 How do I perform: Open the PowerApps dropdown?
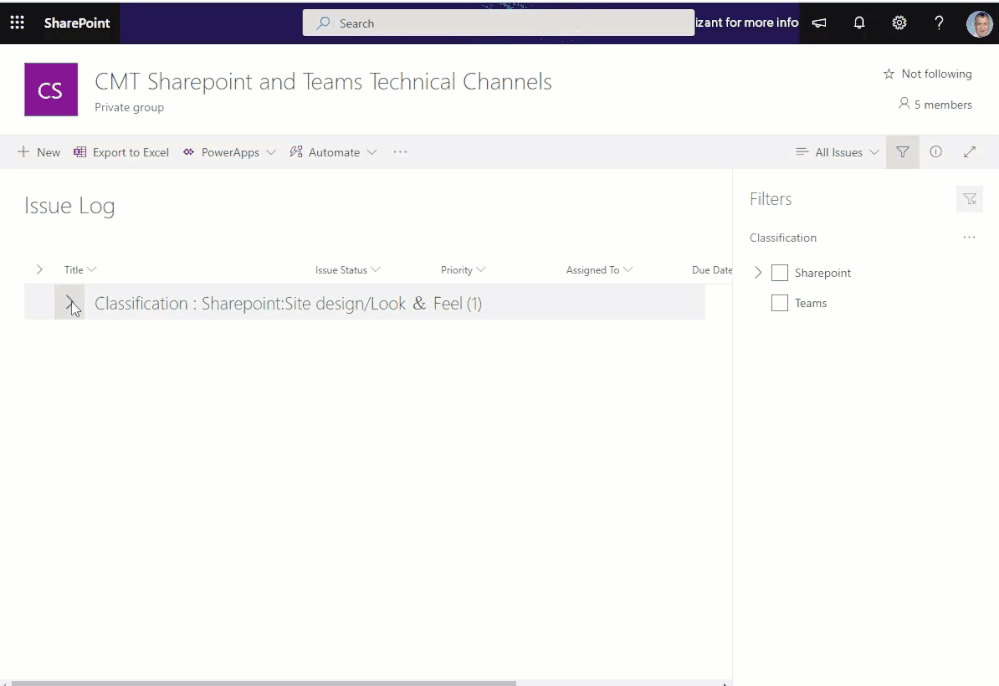(x=229, y=152)
